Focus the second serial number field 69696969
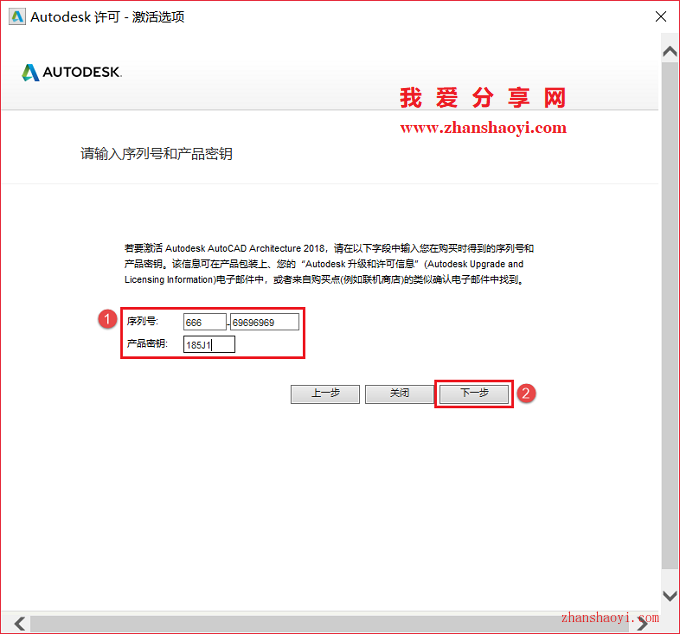The image size is (680, 634). 265,322
